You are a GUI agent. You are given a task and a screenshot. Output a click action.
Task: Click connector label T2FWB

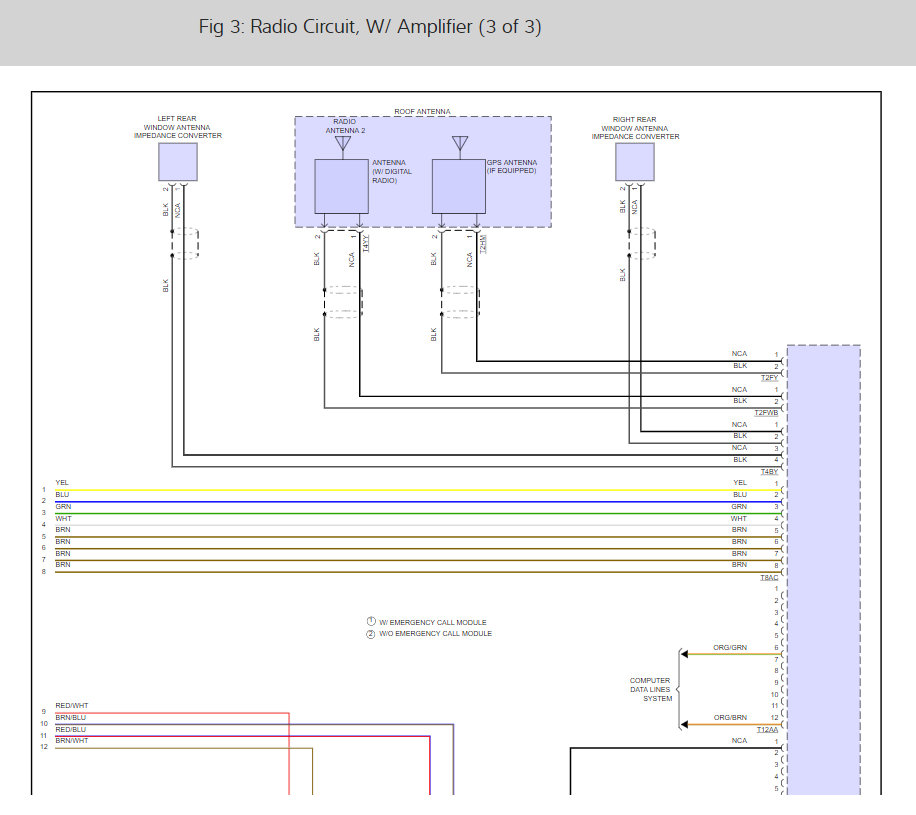[x=766, y=413]
